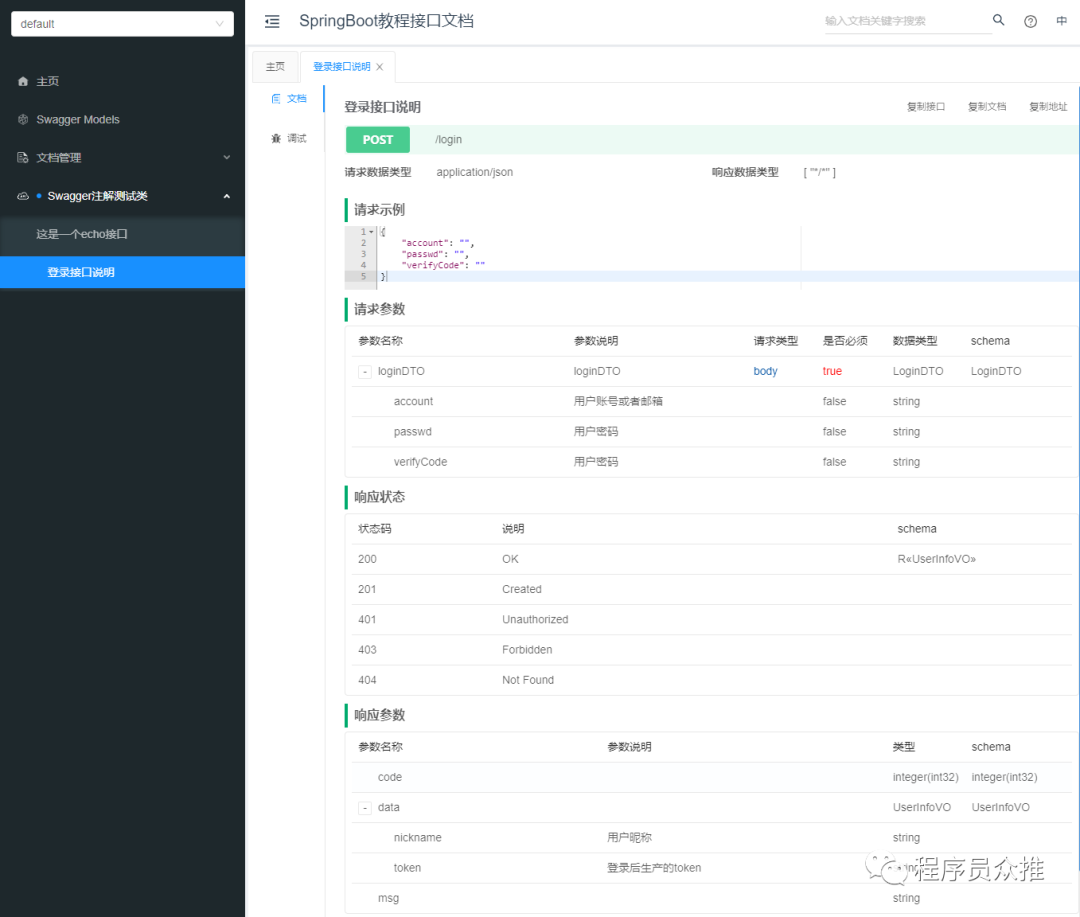The width and height of the screenshot is (1080, 917).
Task: Click the 请求参数 section heading
Action: click(380, 309)
